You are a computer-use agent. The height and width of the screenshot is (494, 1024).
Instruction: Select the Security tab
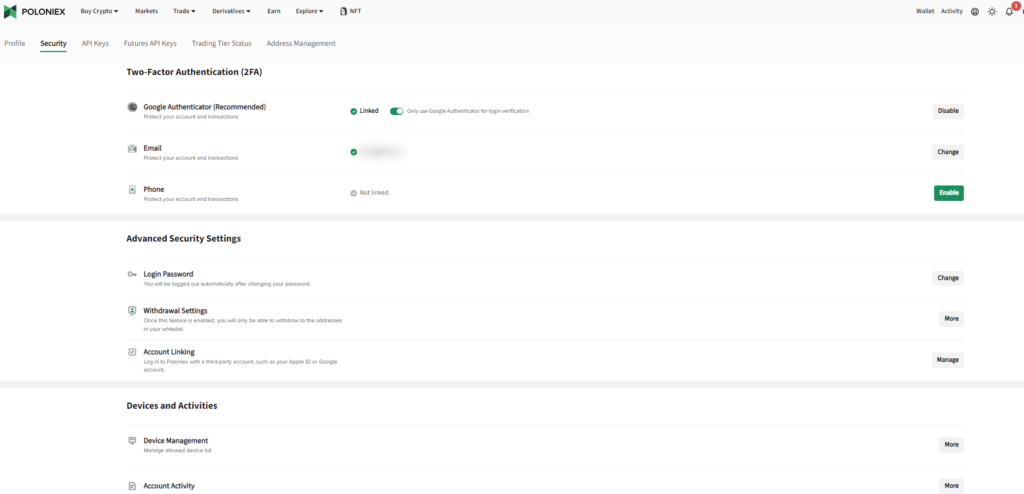[x=53, y=44]
